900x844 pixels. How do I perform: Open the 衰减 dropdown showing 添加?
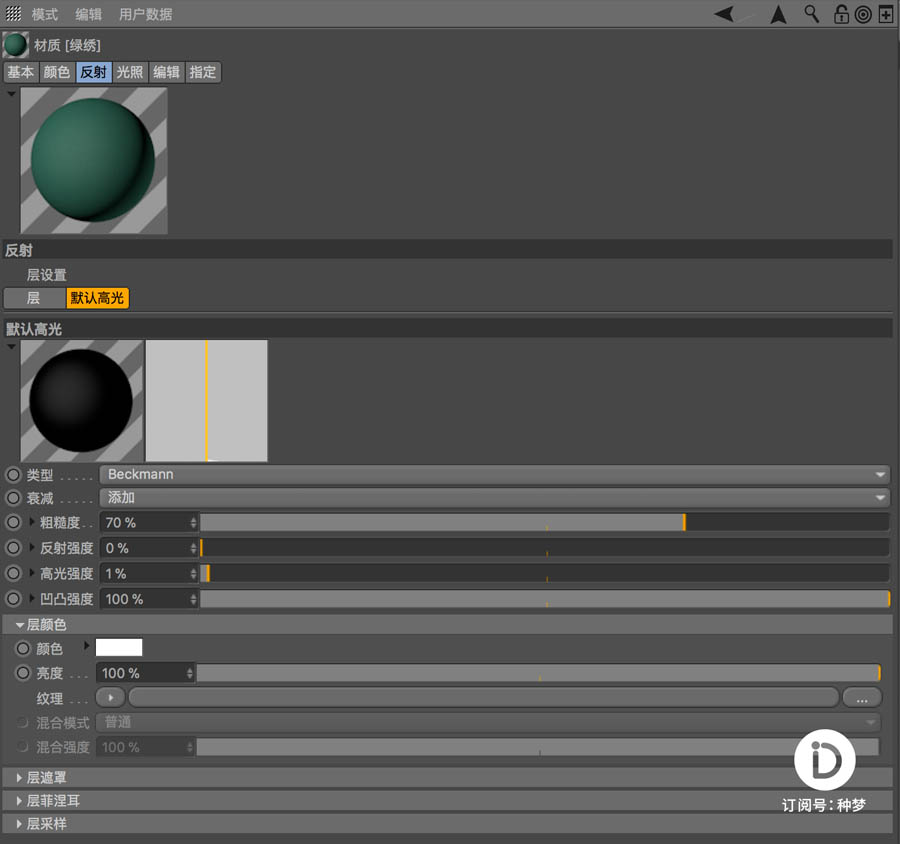tap(545, 497)
